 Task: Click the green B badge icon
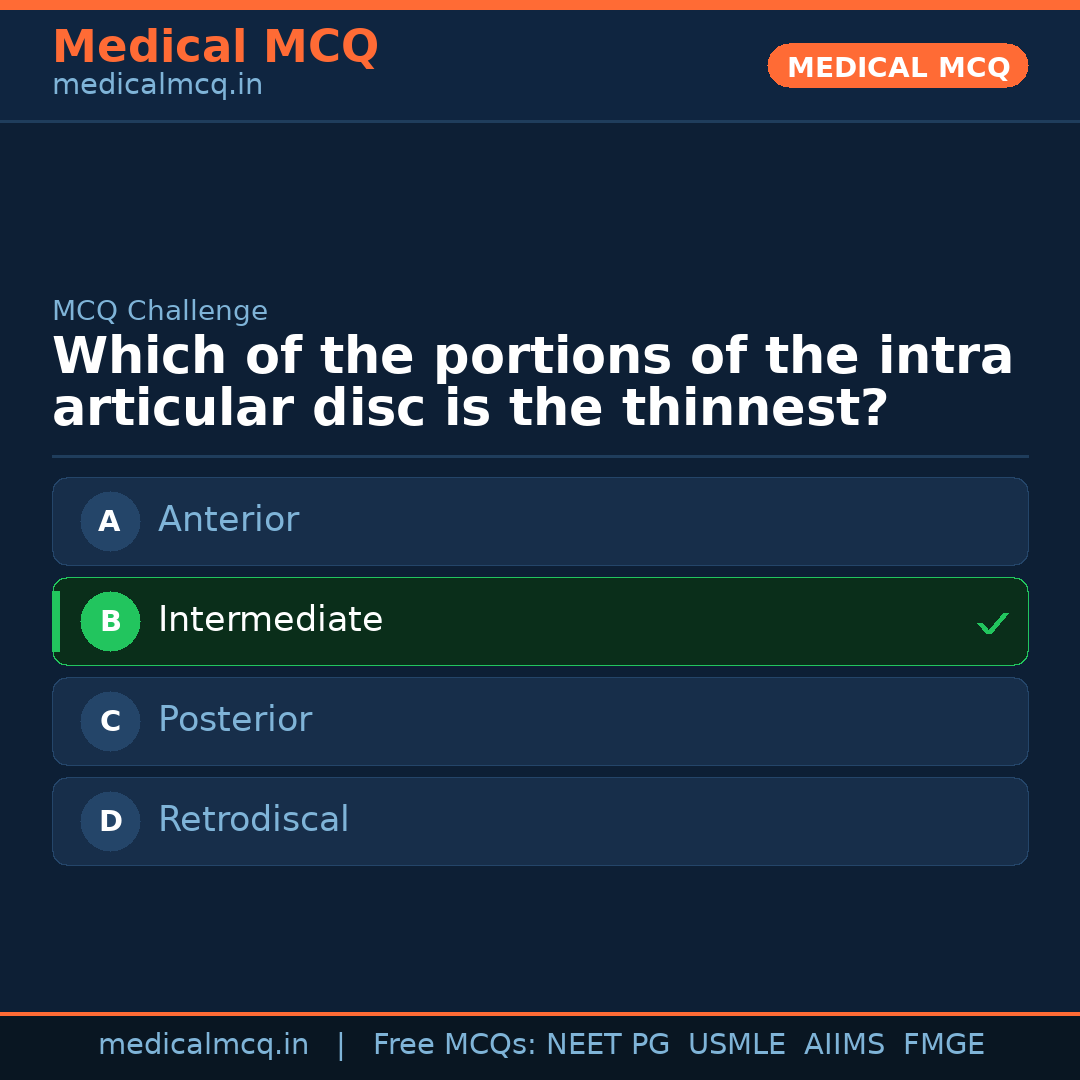coord(110,621)
